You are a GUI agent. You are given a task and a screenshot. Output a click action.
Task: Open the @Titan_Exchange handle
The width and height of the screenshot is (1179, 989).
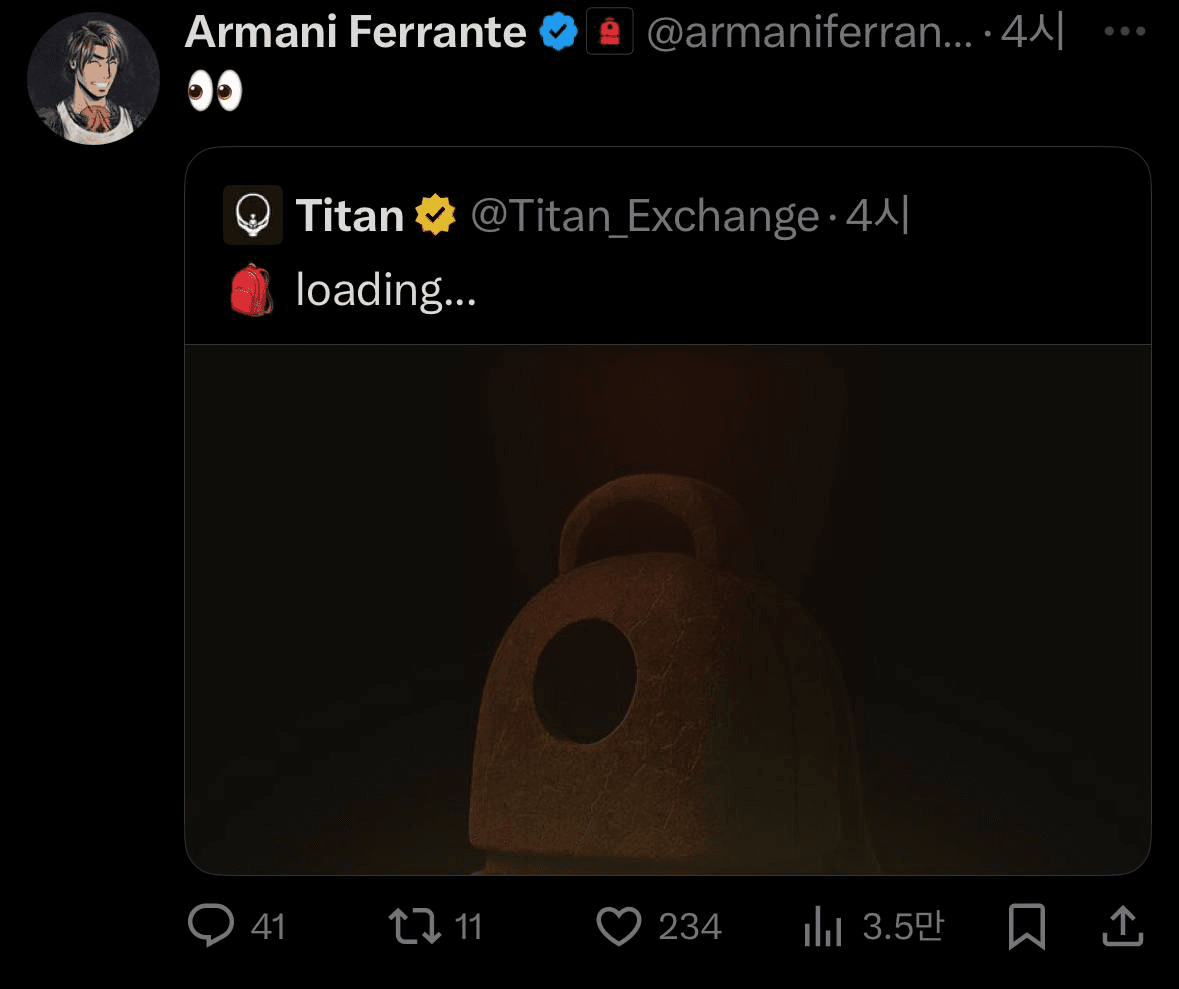(x=644, y=215)
